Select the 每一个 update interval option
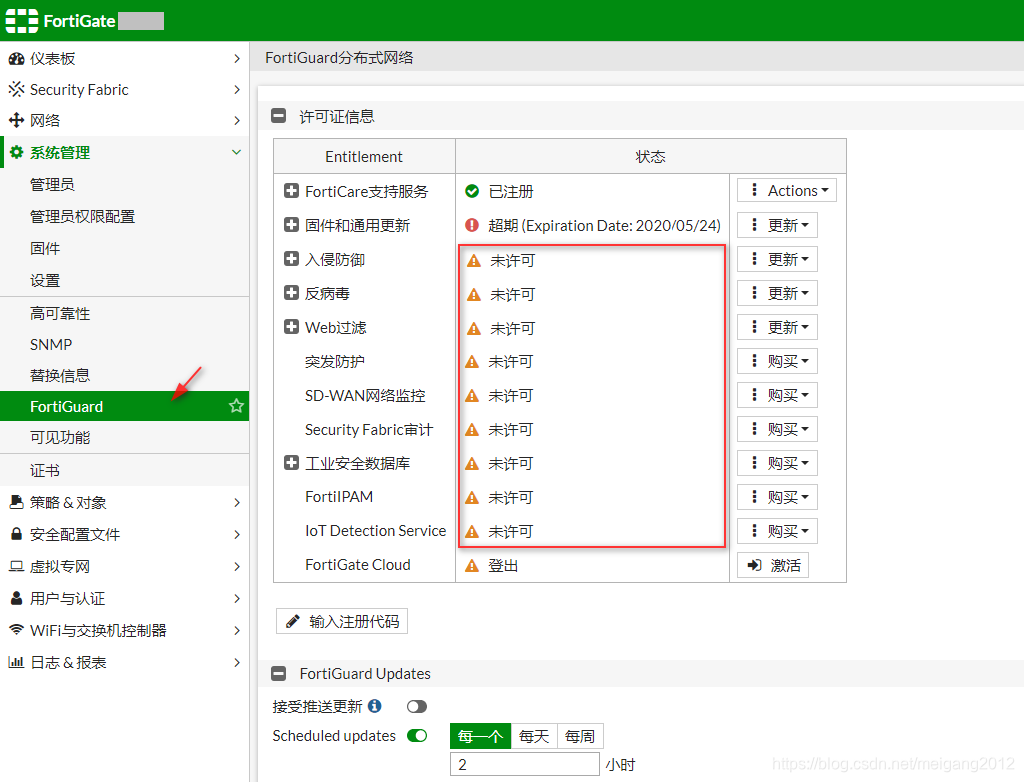This screenshot has width=1024, height=782. click(481, 736)
